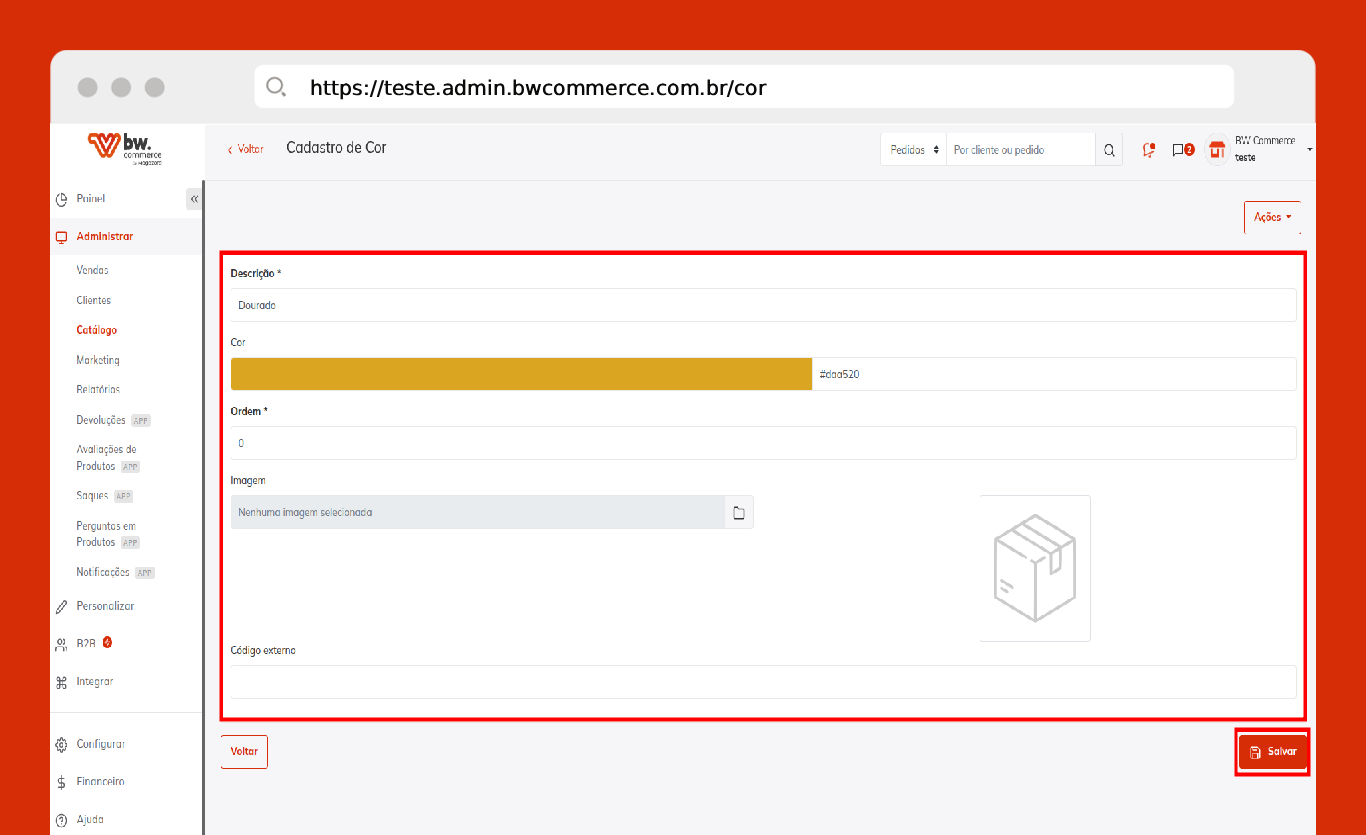This screenshot has width=1366, height=835.
Task: Click the golden color swatch
Action: tap(521, 374)
